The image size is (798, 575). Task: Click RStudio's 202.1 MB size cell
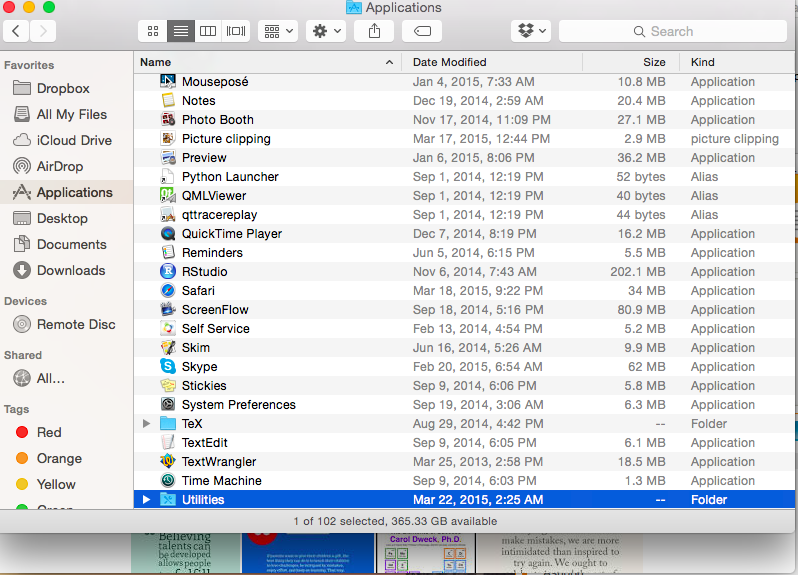pos(638,272)
